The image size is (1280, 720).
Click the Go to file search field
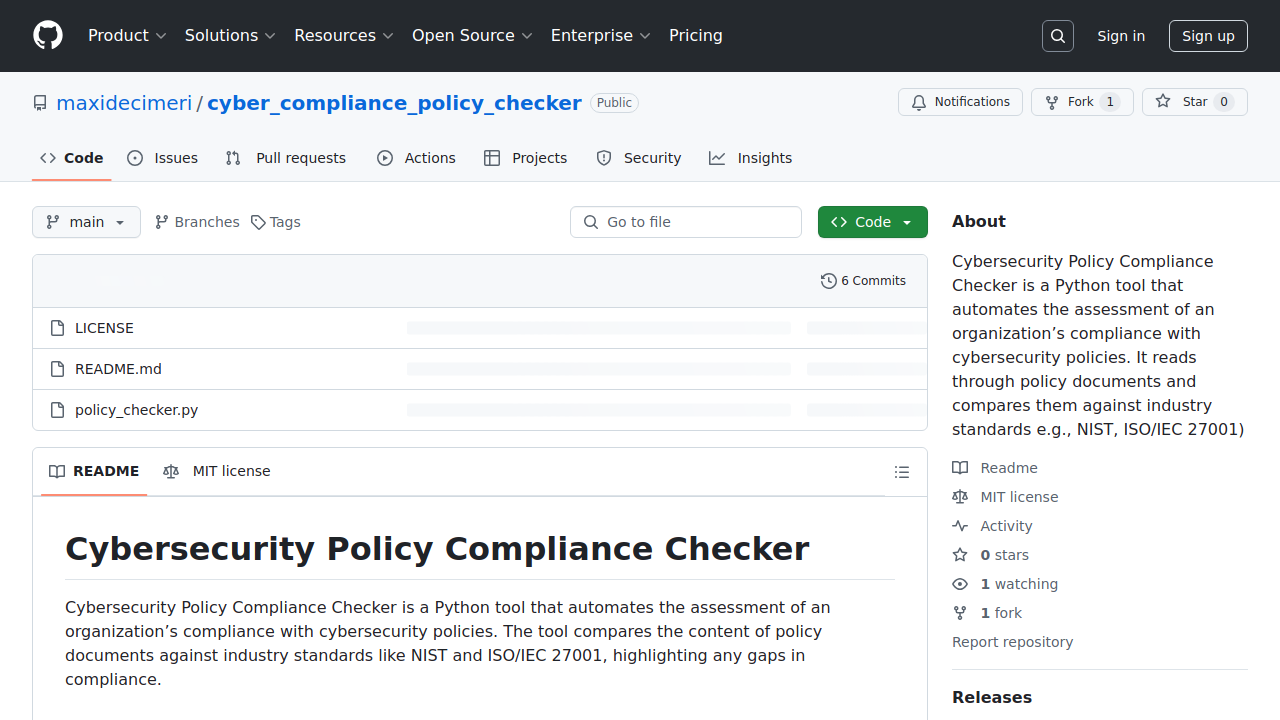click(686, 222)
